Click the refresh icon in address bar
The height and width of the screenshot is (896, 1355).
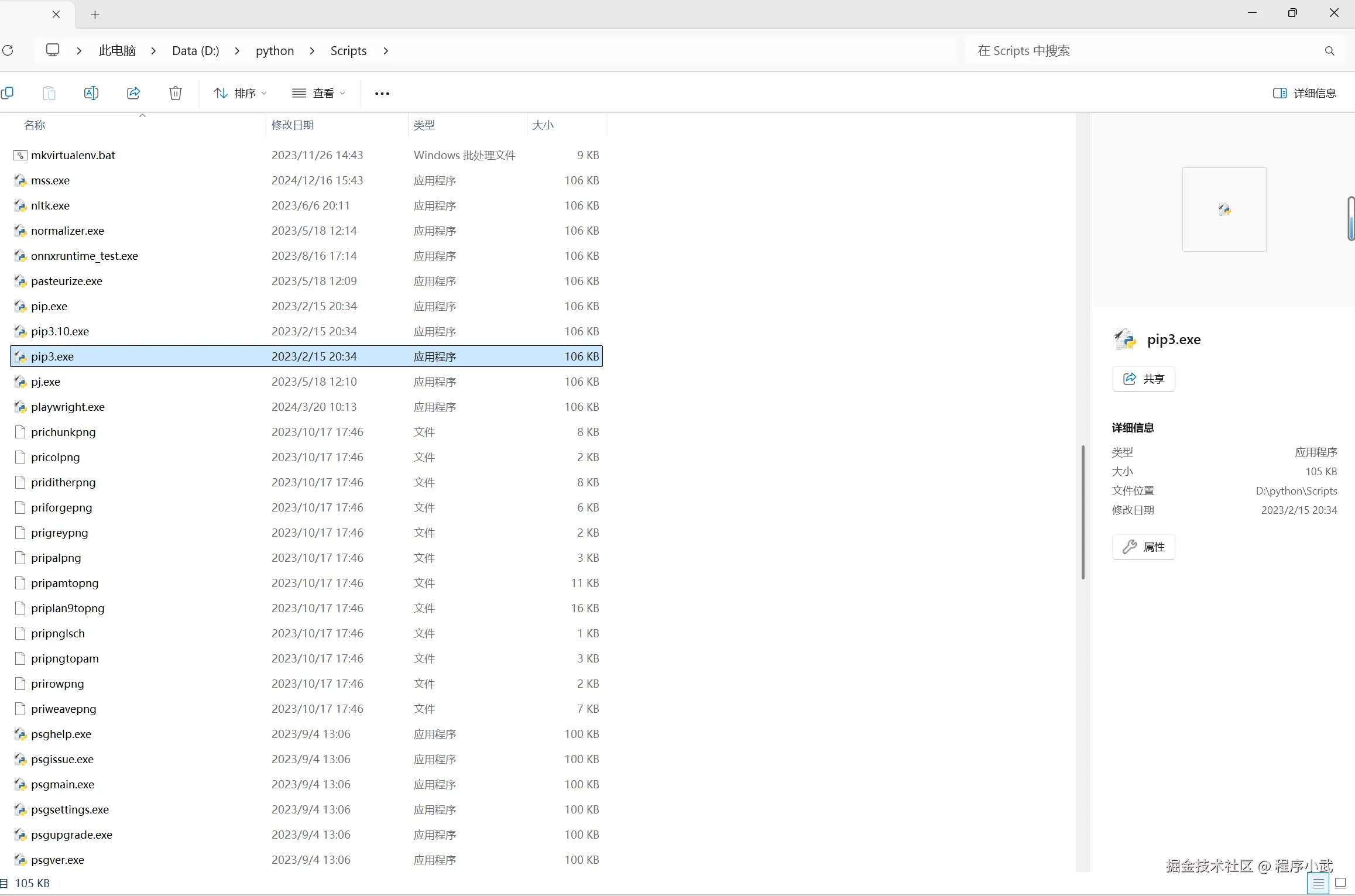click(8, 50)
